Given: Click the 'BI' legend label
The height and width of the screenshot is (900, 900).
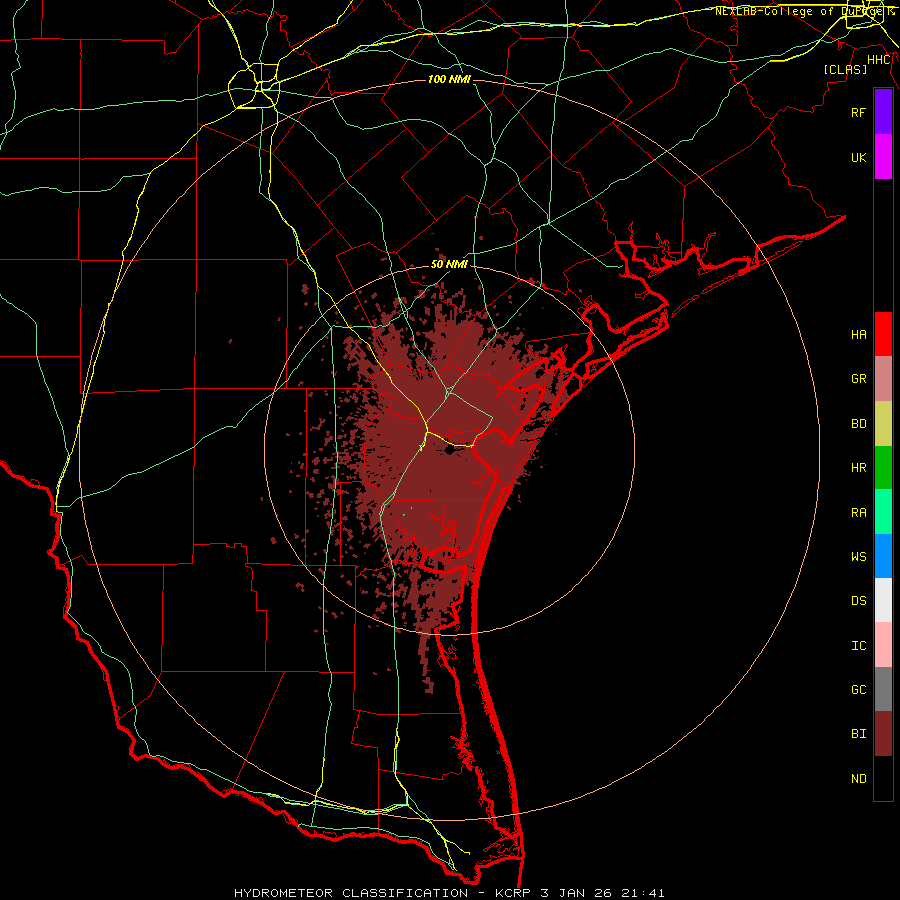Looking at the screenshot, I should (x=858, y=734).
